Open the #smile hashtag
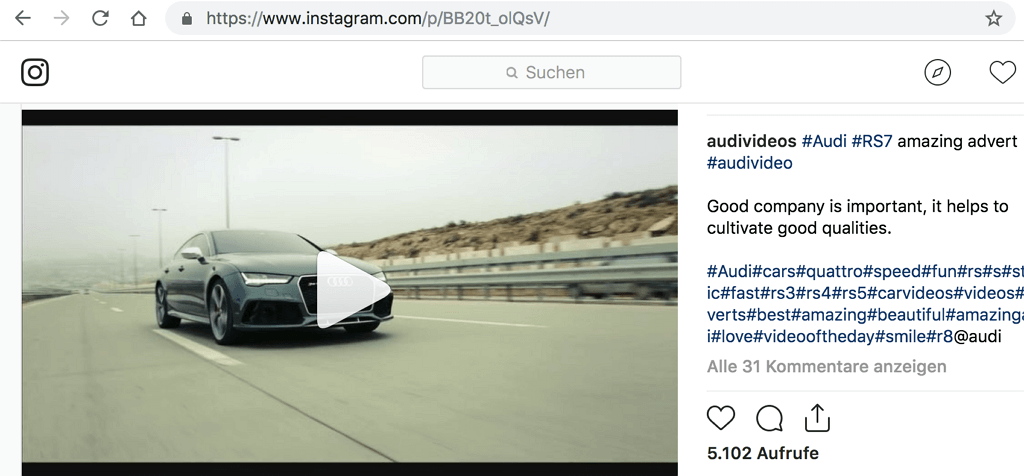Viewport: 1024px width, 476px height. 901,337
